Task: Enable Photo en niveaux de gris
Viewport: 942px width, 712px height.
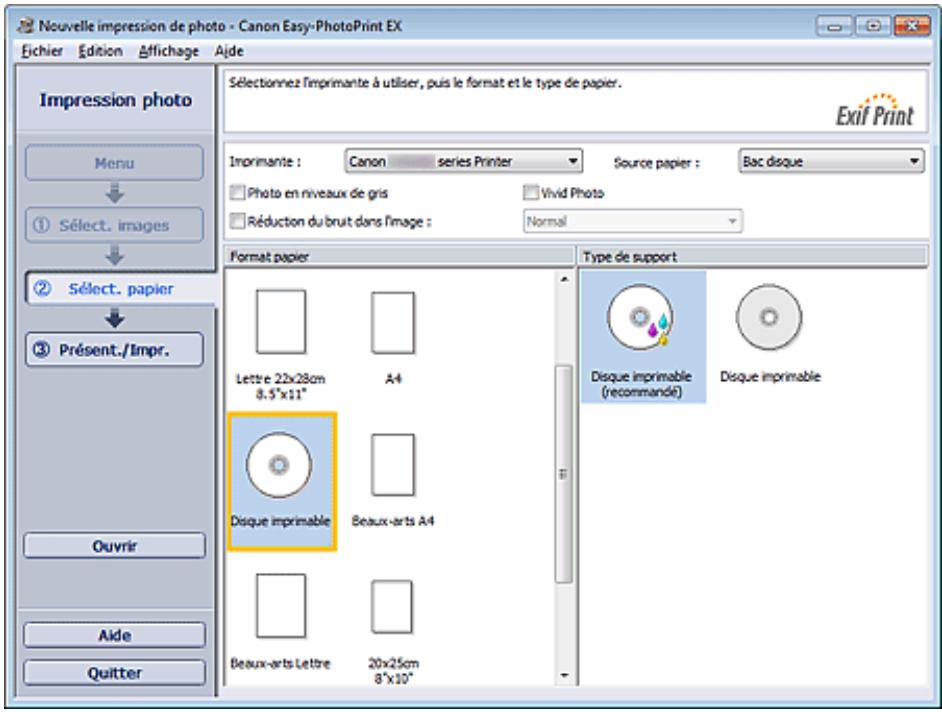Action: tap(238, 193)
